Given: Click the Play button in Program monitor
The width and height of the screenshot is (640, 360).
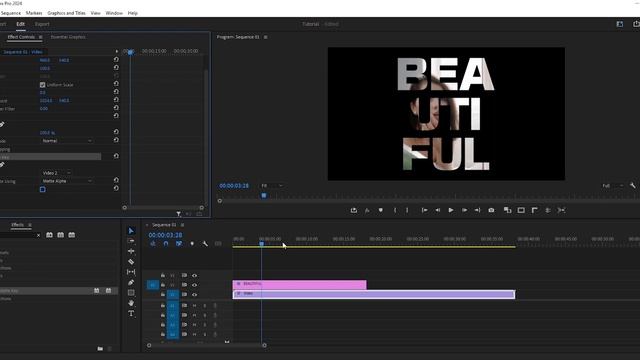Looking at the screenshot, I should 451,210.
